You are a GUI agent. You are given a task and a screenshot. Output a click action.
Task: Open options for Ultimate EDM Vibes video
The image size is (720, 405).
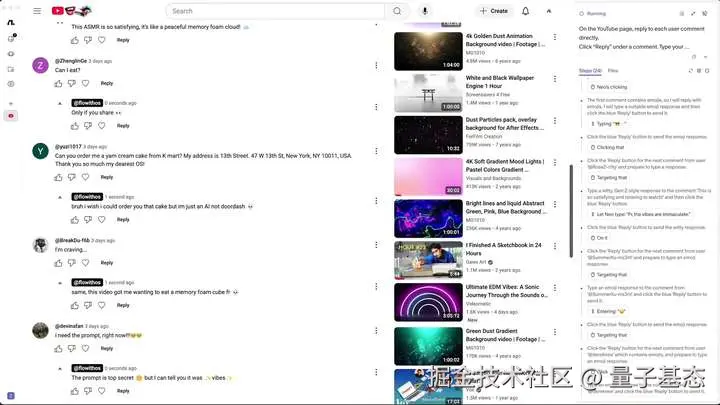coord(555,288)
